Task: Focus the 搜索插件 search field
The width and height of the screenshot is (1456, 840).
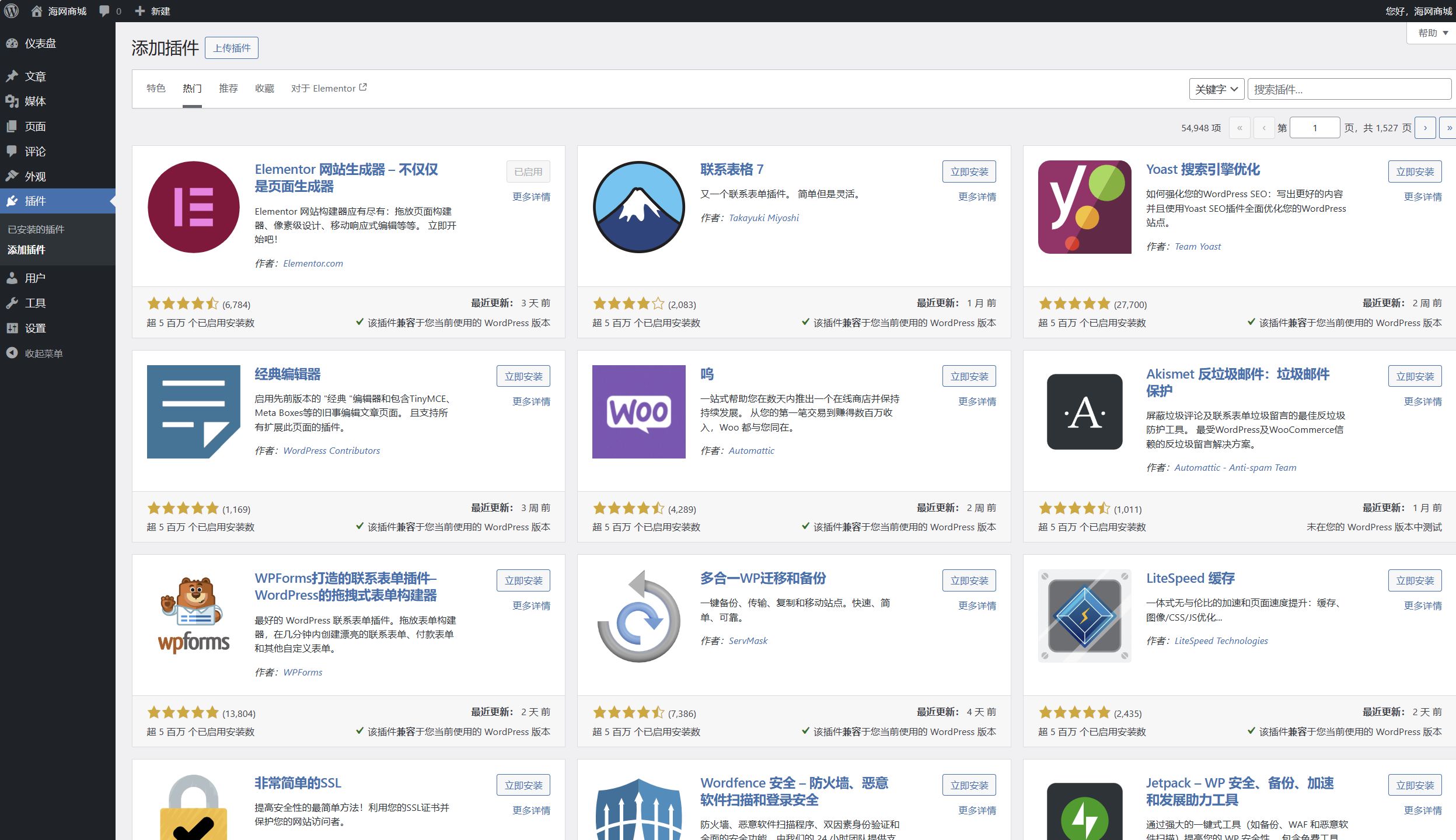Action: pyautogui.click(x=1349, y=89)
